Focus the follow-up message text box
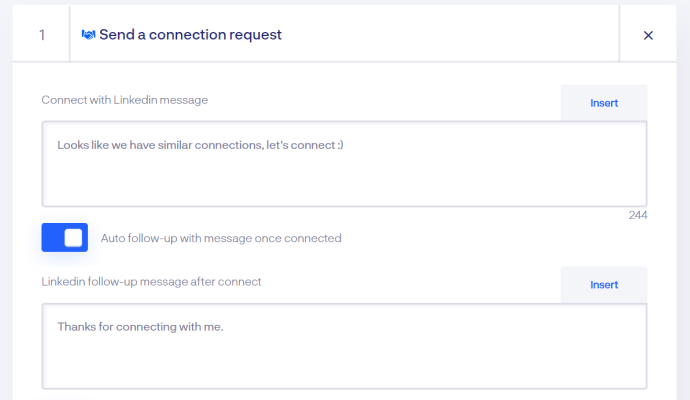The height and width of the screenshot is (400, 690). click(x=344, y=346)
